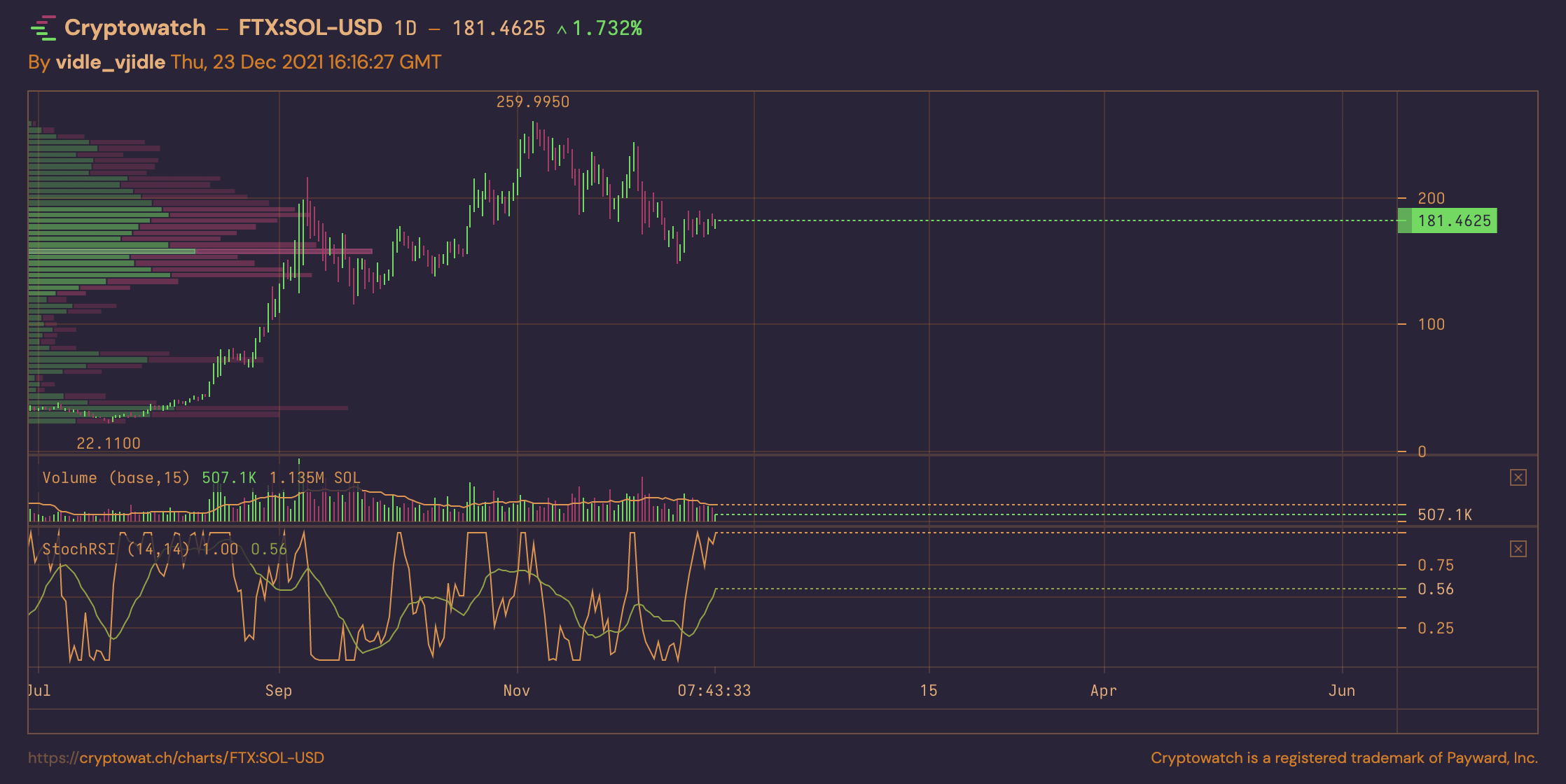
Task: Close the StochRSI indicator panel
Action: [1518, 549]
